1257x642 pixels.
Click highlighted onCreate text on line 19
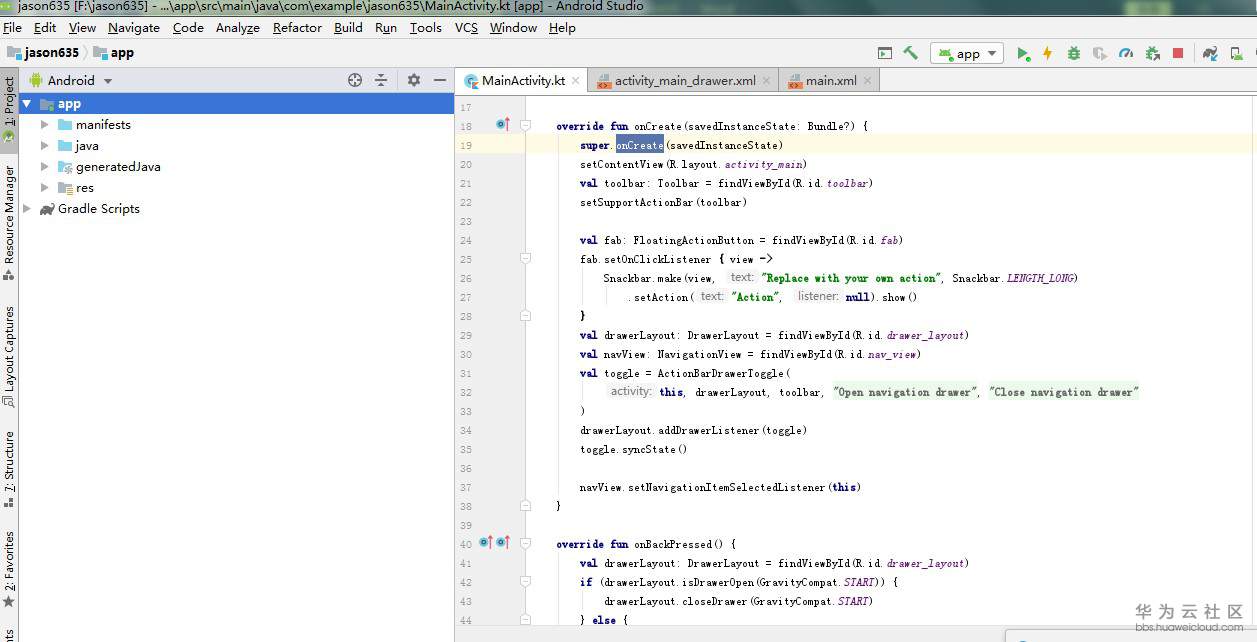tap(640, 145)
